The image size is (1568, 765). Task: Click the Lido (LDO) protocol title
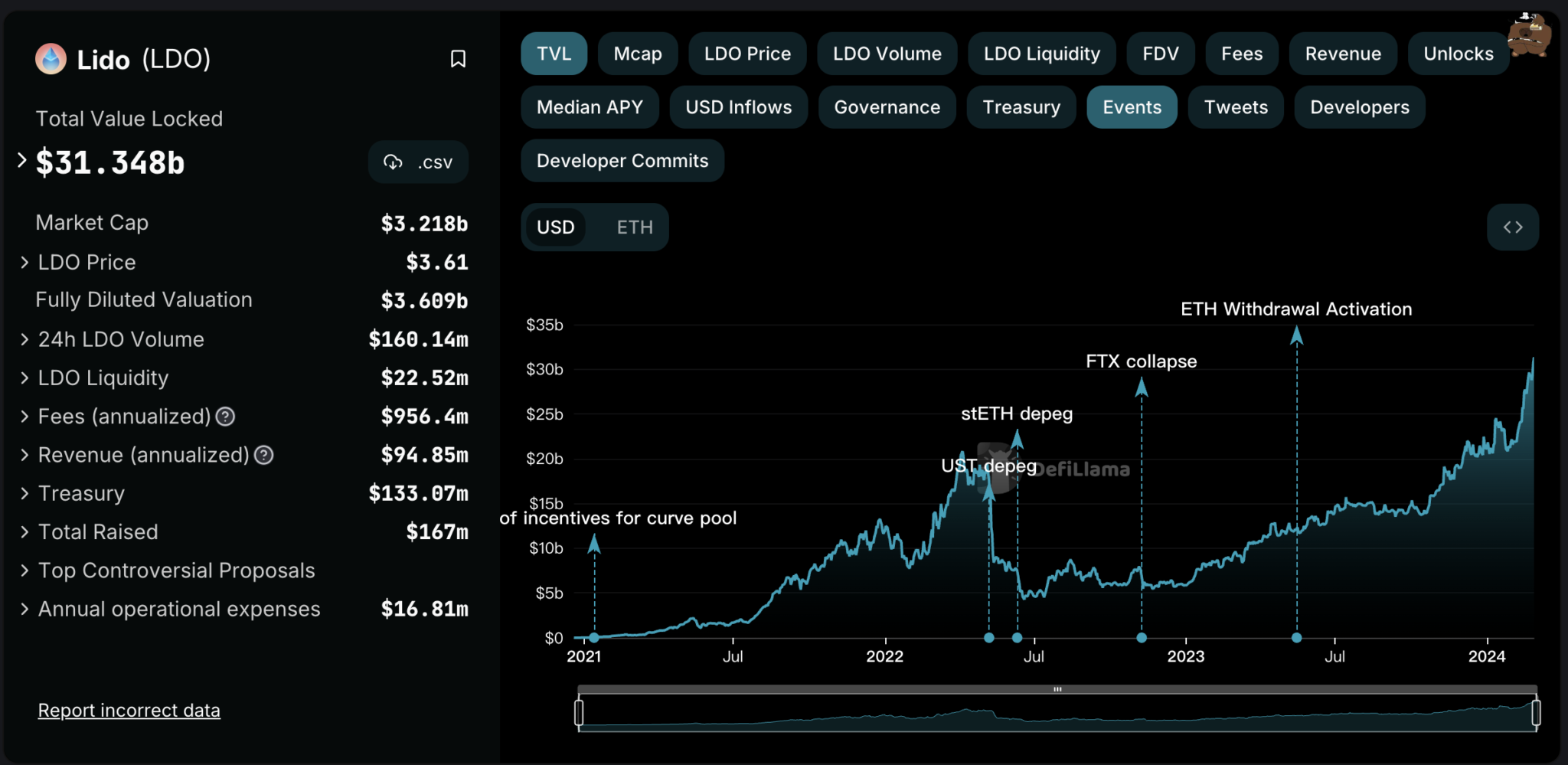(x=143, y=59)
